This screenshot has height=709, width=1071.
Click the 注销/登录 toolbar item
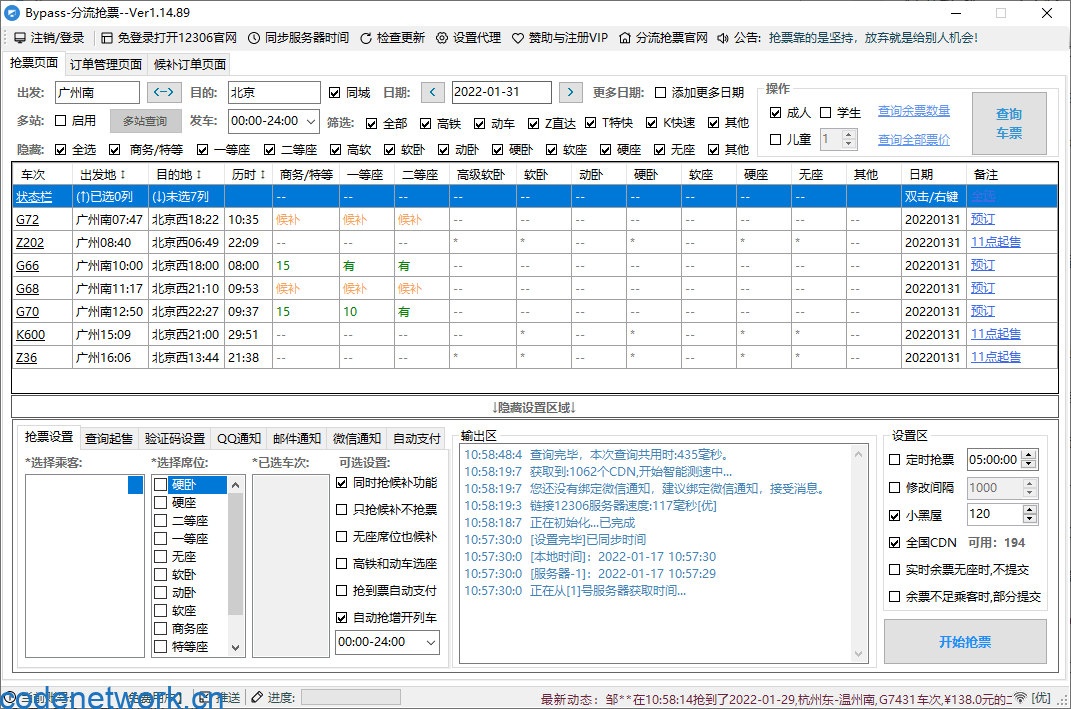(49, 38)
